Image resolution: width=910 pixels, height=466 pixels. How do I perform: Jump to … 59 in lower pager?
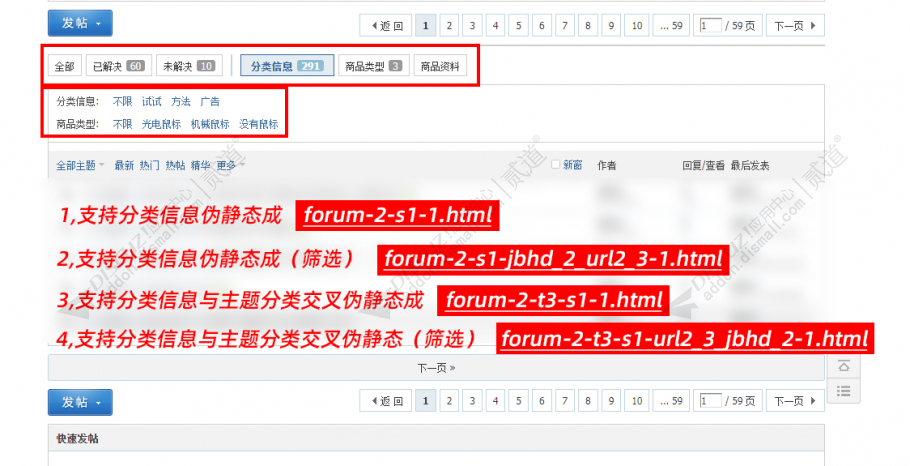(671, 401)
